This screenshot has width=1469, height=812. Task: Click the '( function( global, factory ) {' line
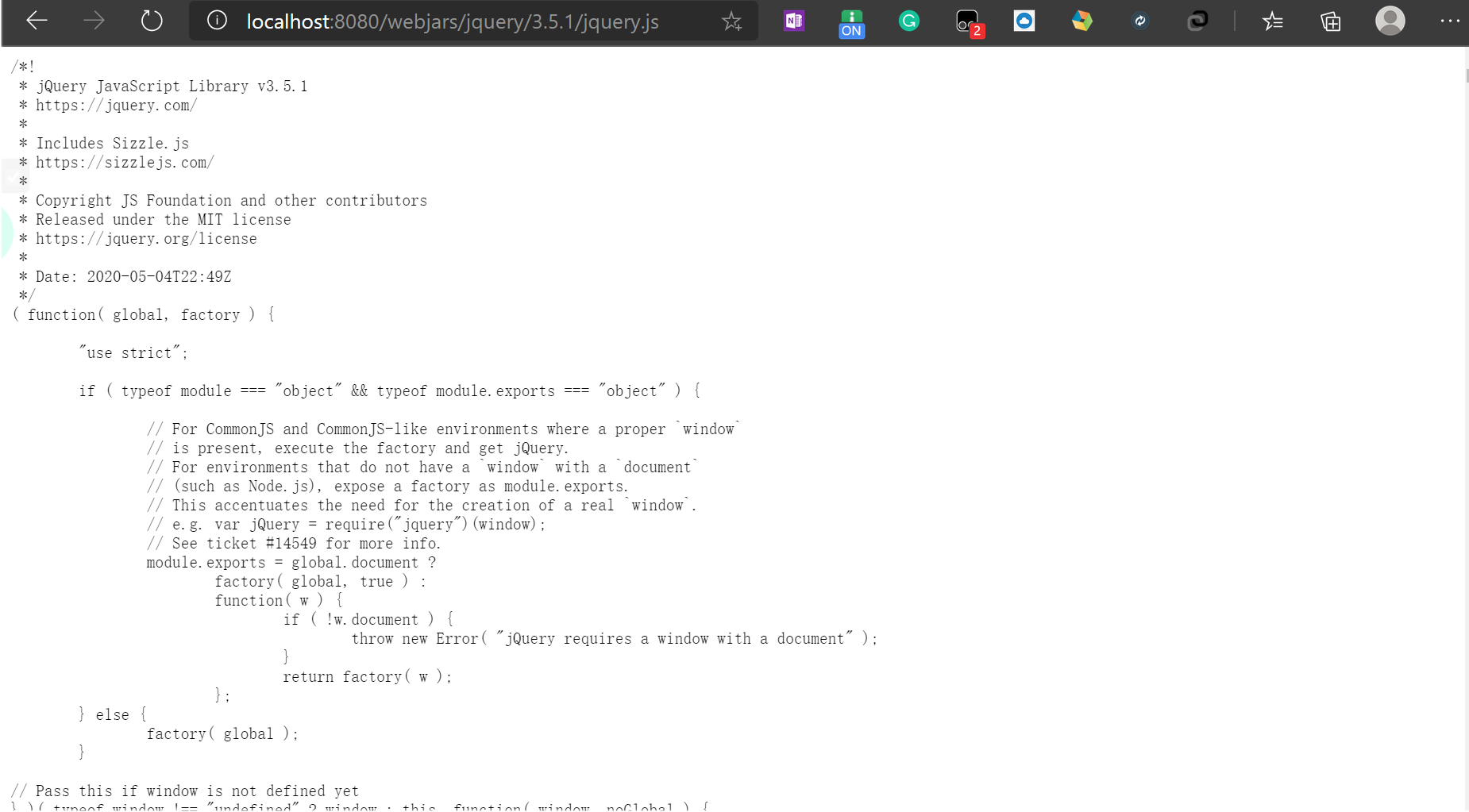click(144, 314)
